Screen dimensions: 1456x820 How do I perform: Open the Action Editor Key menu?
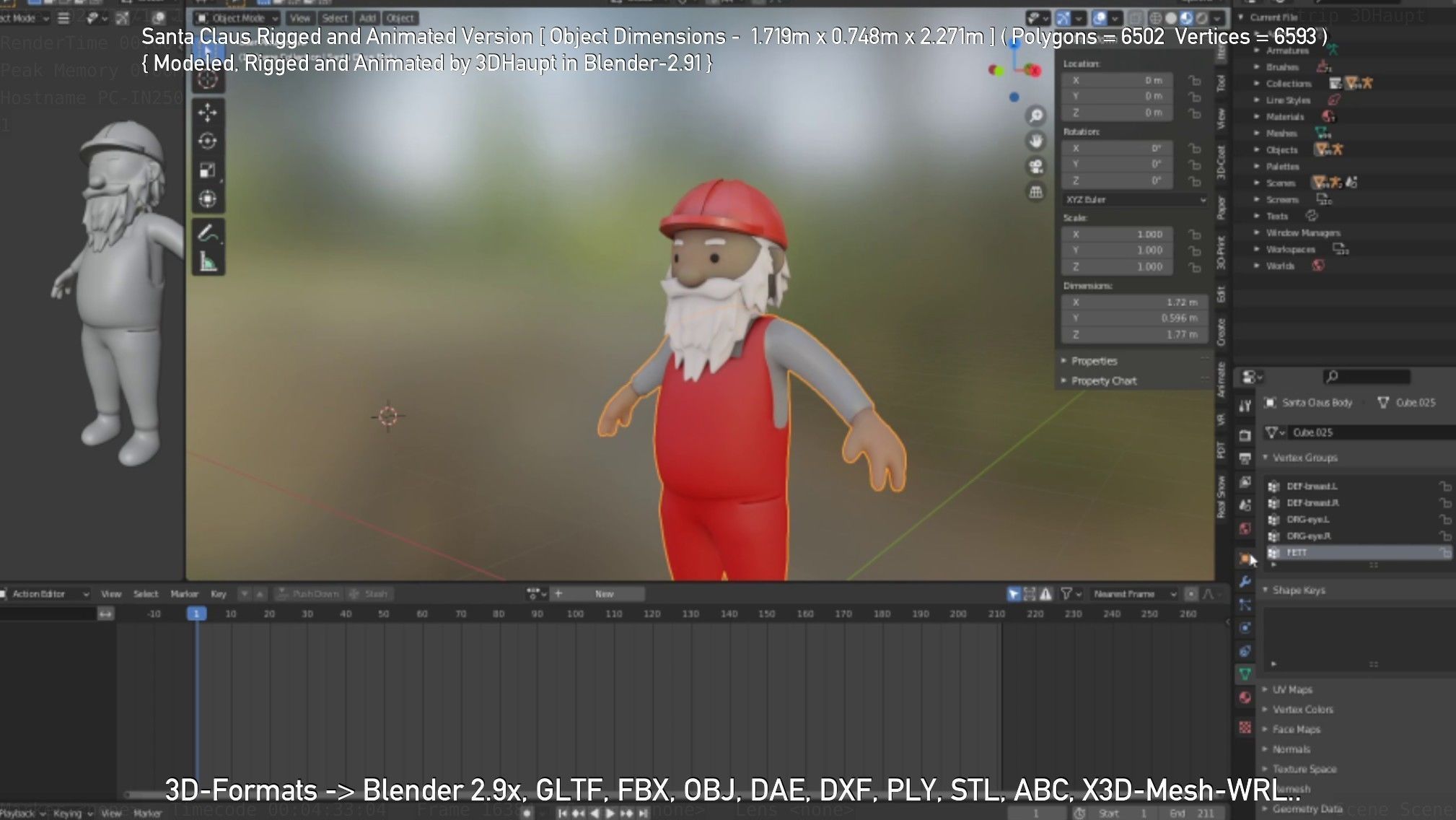[x=218, y=594]
